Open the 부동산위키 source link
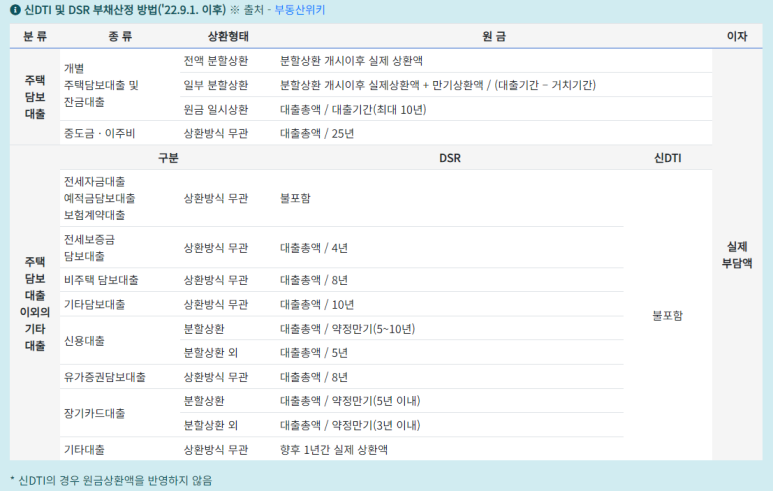773x491 pixels. tap(300, 10)
